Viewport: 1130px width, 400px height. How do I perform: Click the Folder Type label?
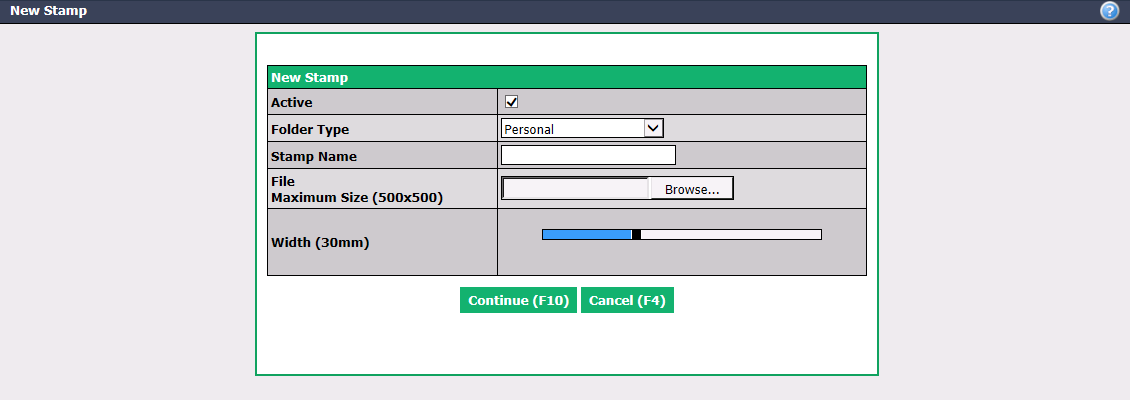pyautogui.click(x=310, y=130)
